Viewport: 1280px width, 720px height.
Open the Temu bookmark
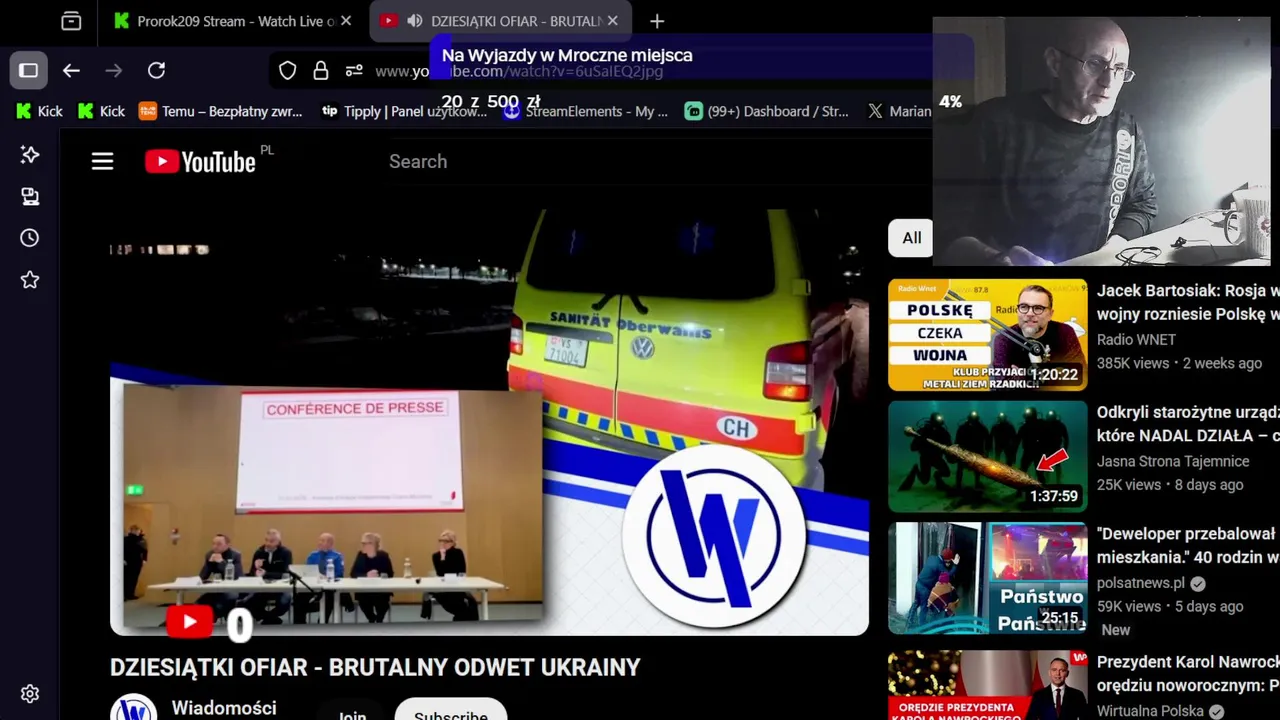[x=221, y=111]
